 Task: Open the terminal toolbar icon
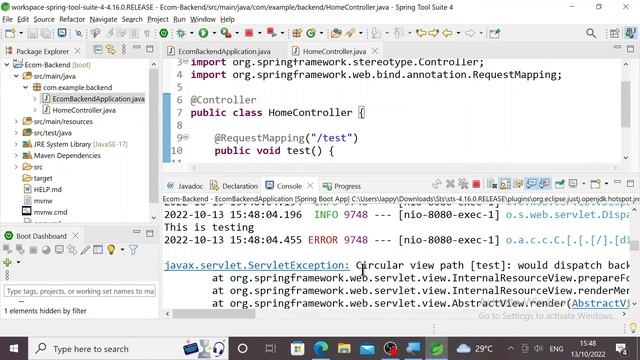coord(62,33)
